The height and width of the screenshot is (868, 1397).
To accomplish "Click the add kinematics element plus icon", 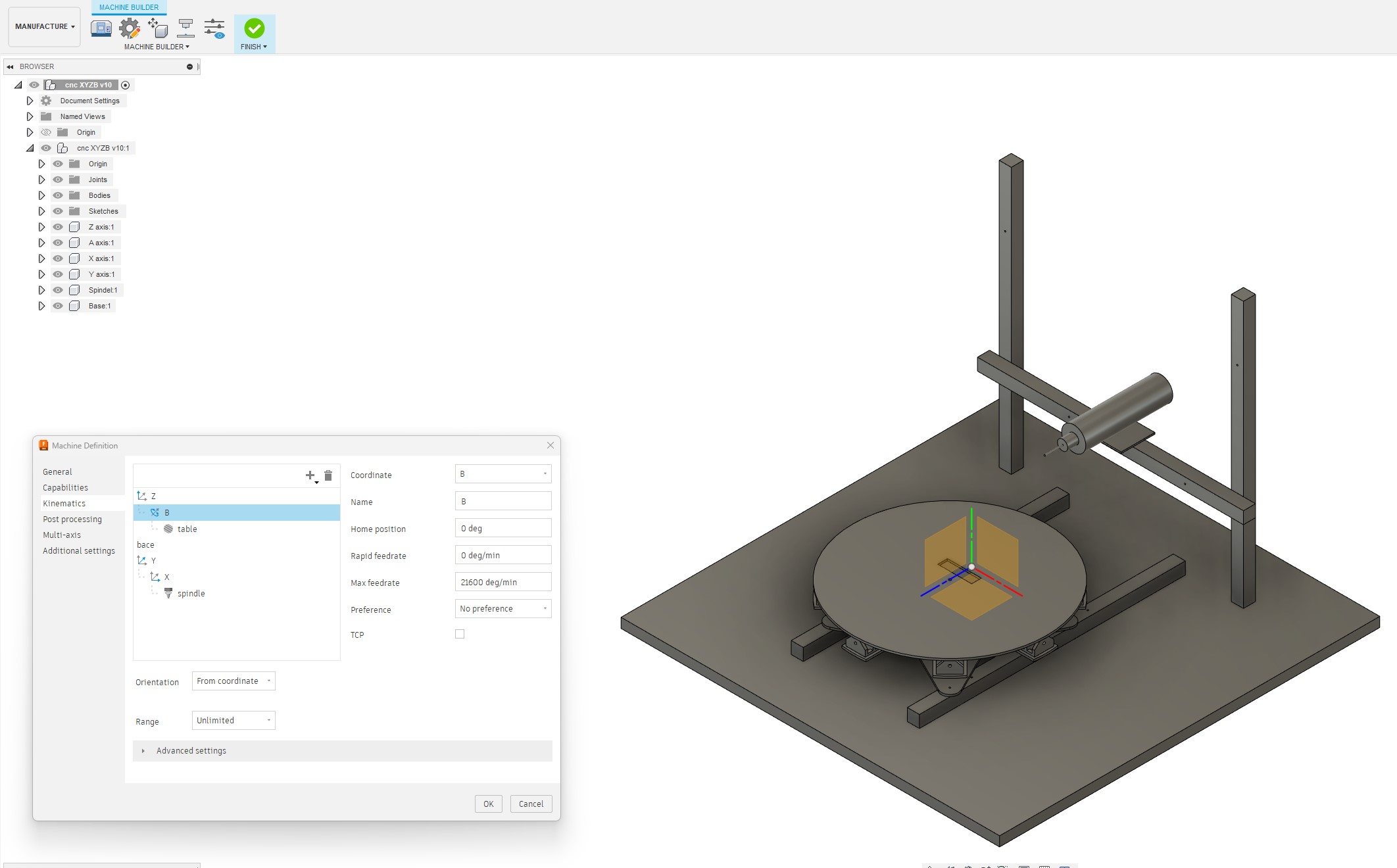I will [x=310, y=475].
